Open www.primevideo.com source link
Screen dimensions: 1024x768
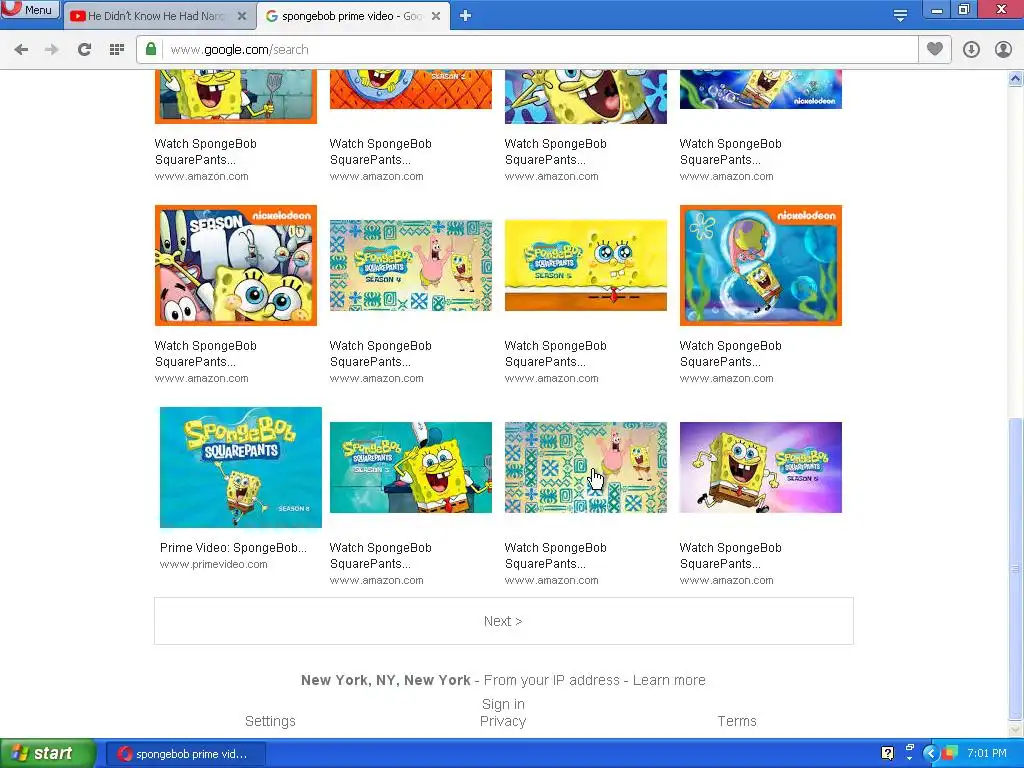tap(214, 564)
